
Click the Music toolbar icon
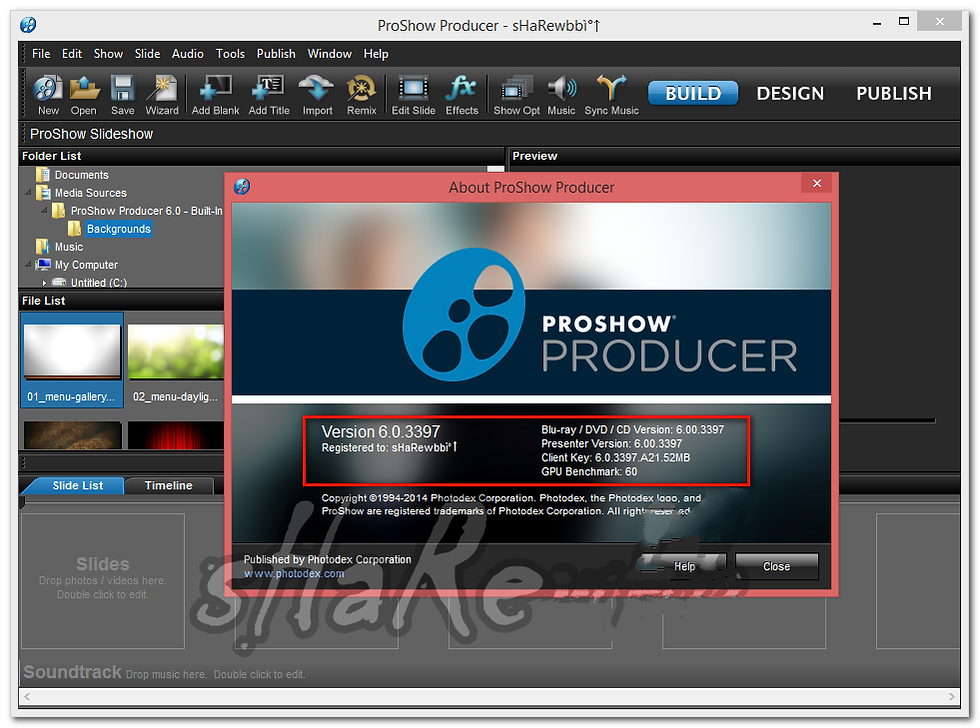pos(561,95)
